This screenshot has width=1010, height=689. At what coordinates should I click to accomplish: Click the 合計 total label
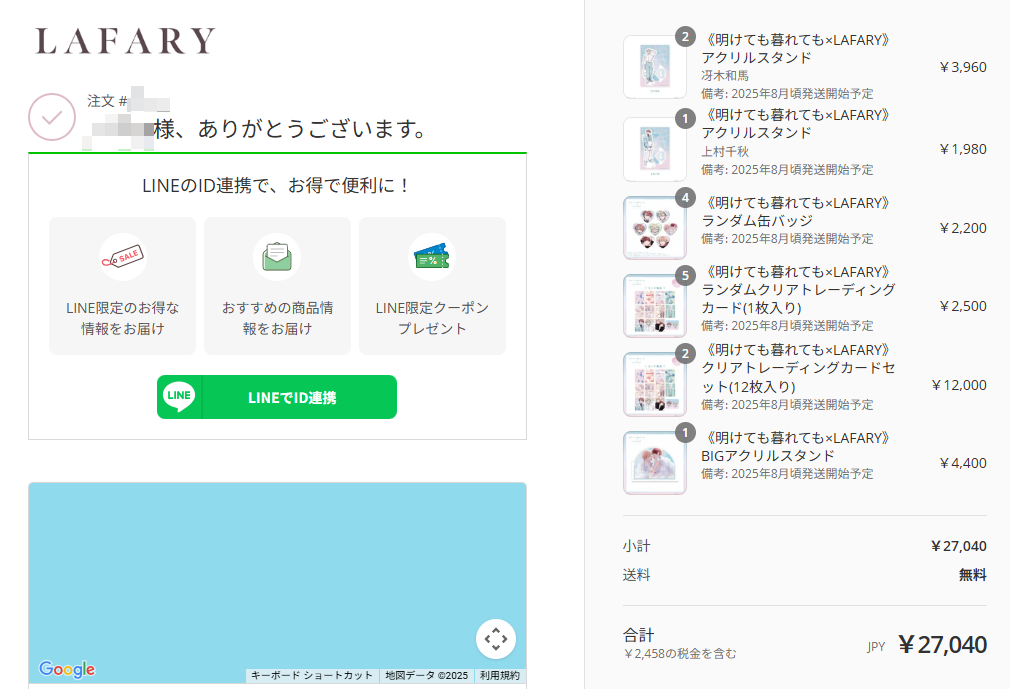pyautogui.click(x=638, y=636)
